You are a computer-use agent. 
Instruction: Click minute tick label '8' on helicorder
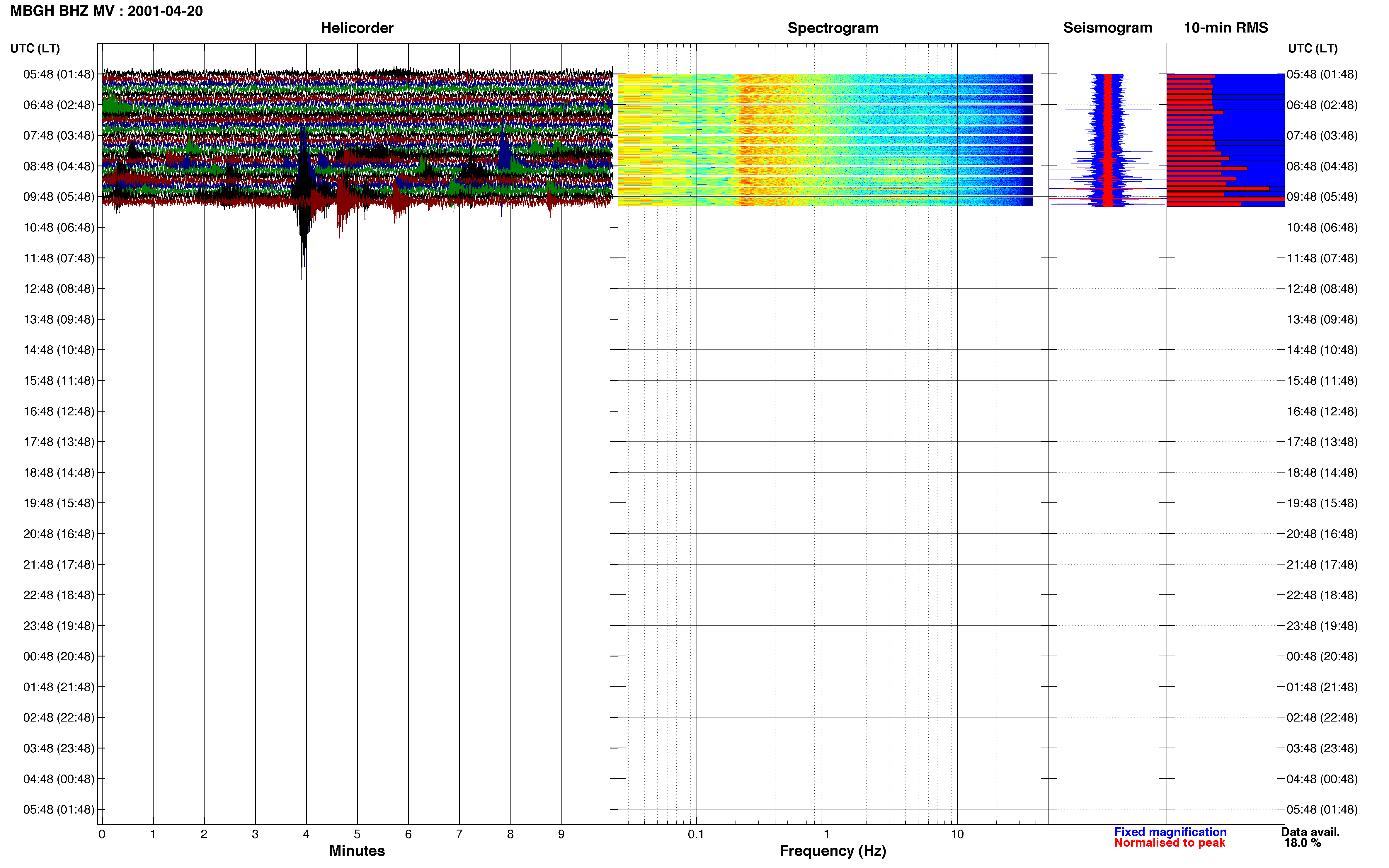(510, 834)
